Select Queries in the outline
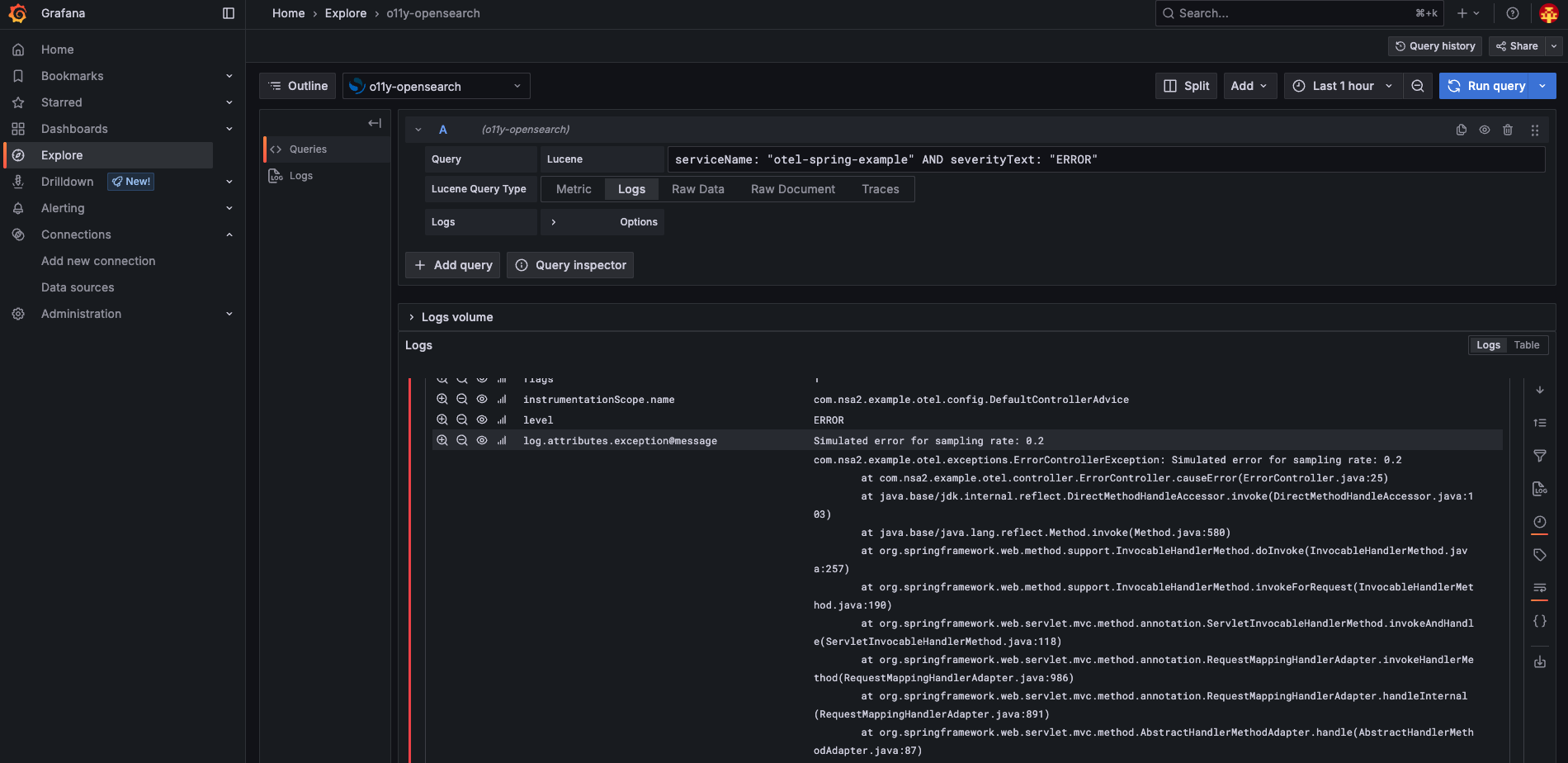 [x=308, y=149]
